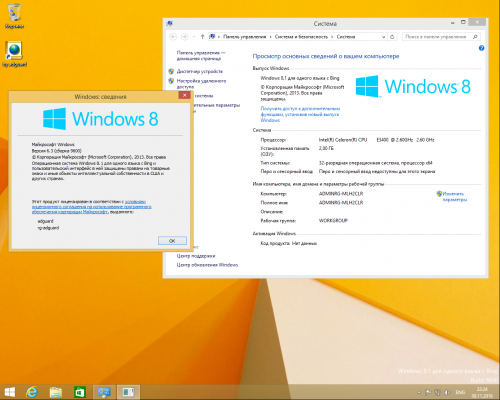Screen dimensions: 500x400
Task: Open 'Центр поддержки' link
Action: tap(196, 256)
